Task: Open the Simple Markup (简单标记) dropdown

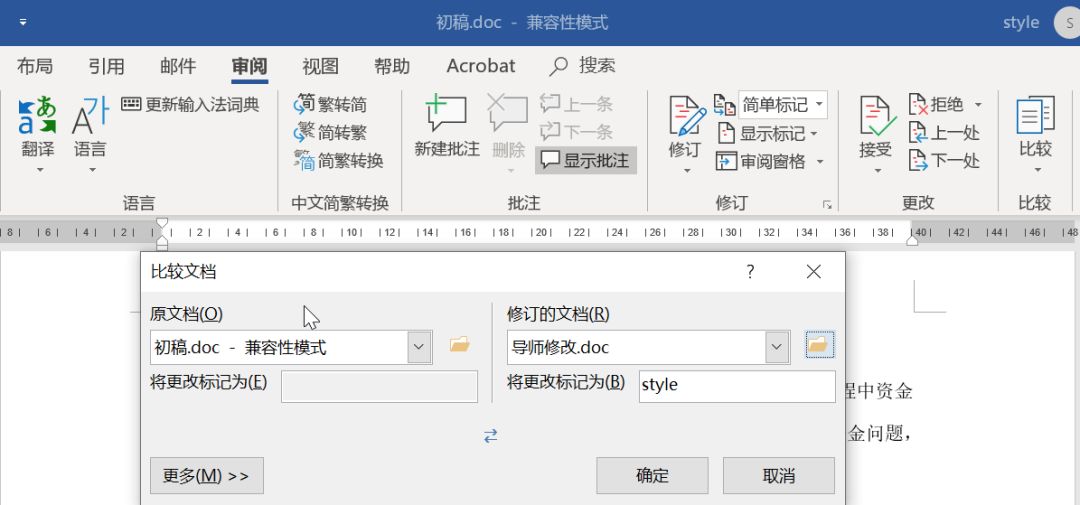Action: coord(783,104)
